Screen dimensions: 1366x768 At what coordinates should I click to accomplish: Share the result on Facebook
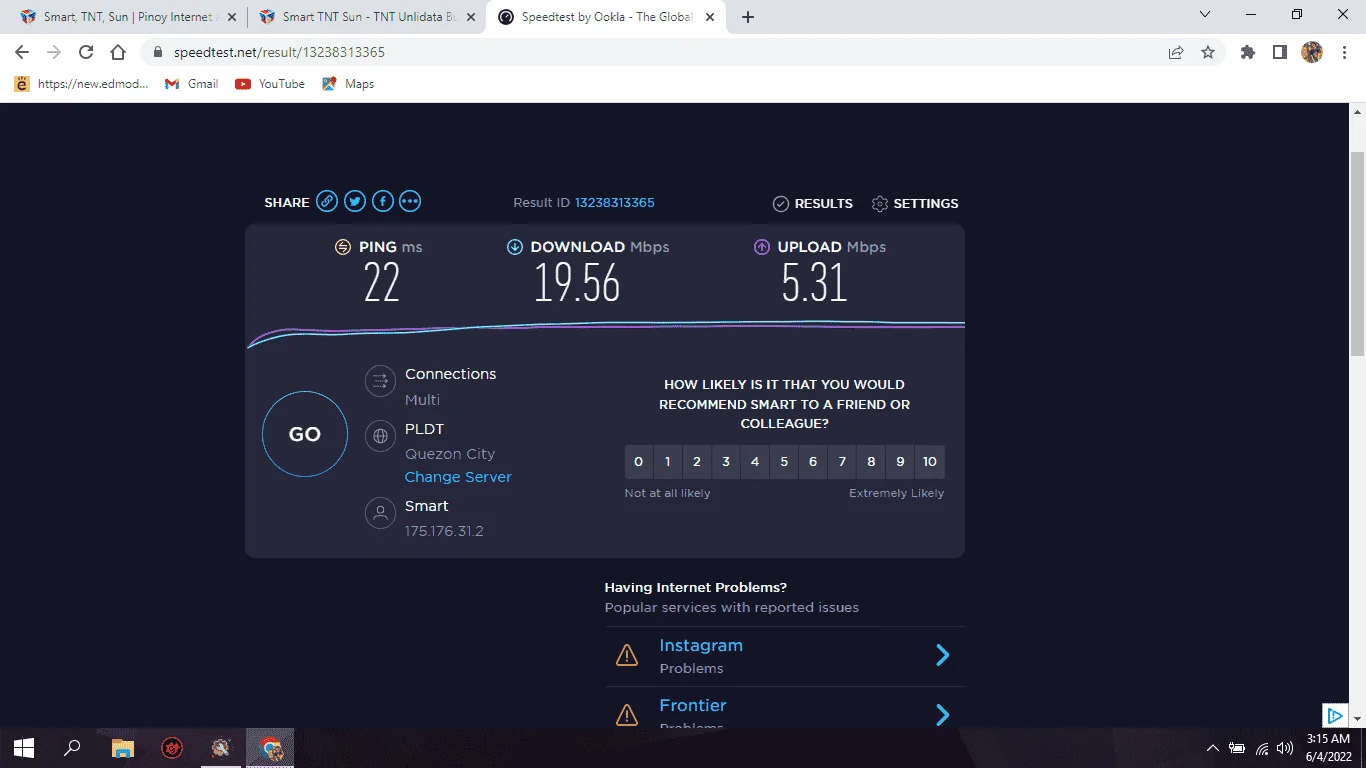click(x=382, y=202)
